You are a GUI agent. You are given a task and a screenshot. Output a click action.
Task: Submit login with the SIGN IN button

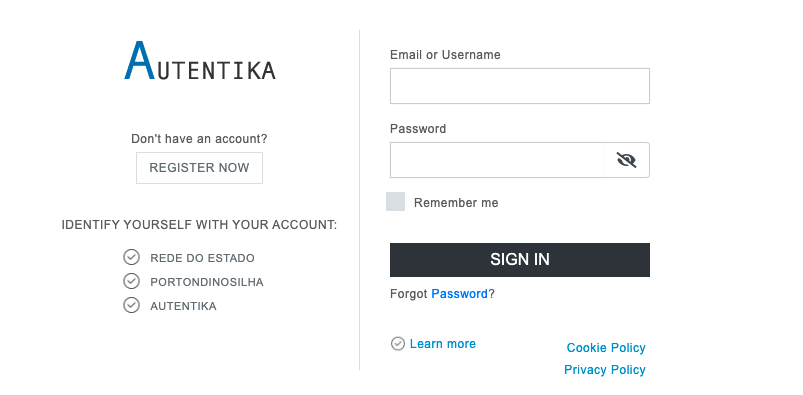pyautogui.click(x=520, y=260)
